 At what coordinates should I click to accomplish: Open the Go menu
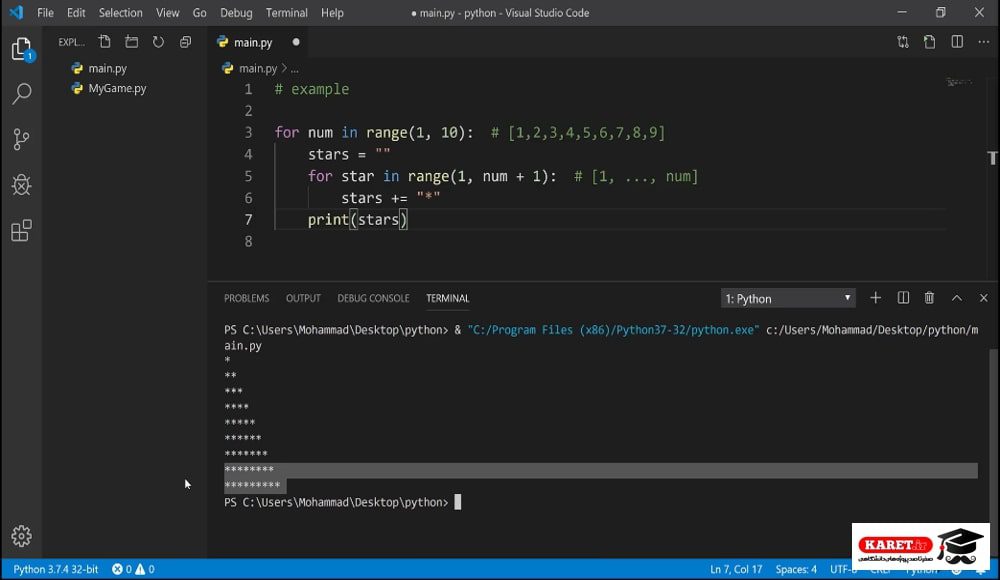pos(200,13)
